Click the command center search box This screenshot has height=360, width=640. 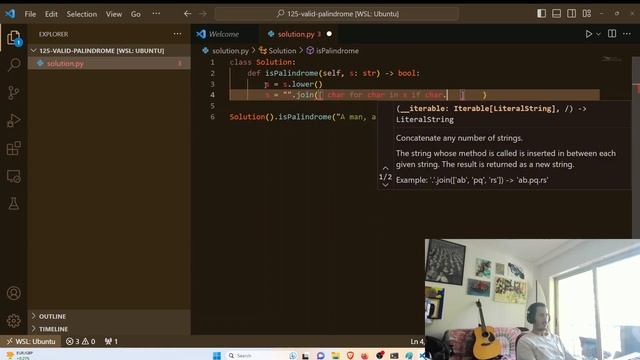pyautogui.click(x=337, y=13)
